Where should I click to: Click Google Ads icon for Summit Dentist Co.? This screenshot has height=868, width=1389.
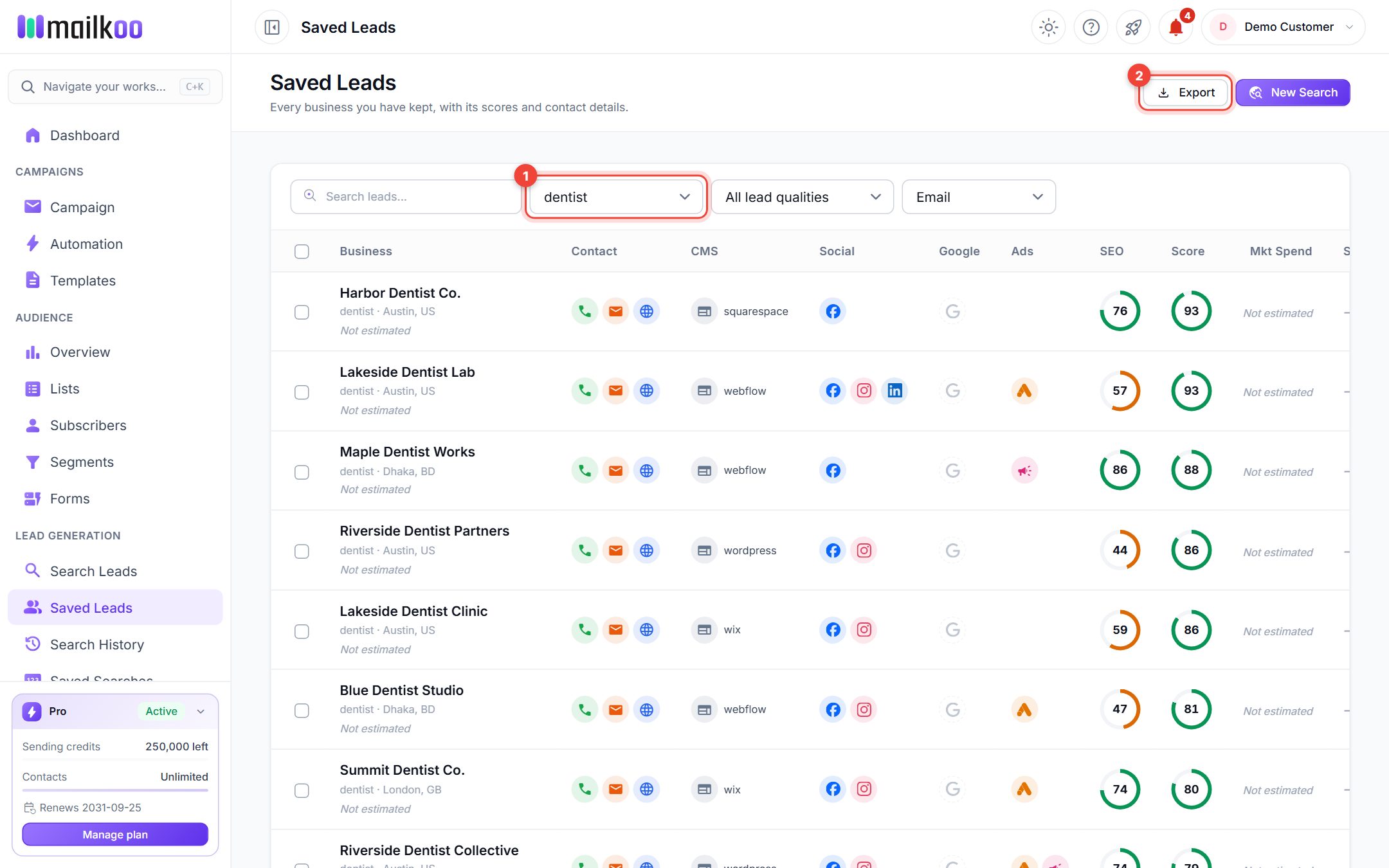(1024, 790)
